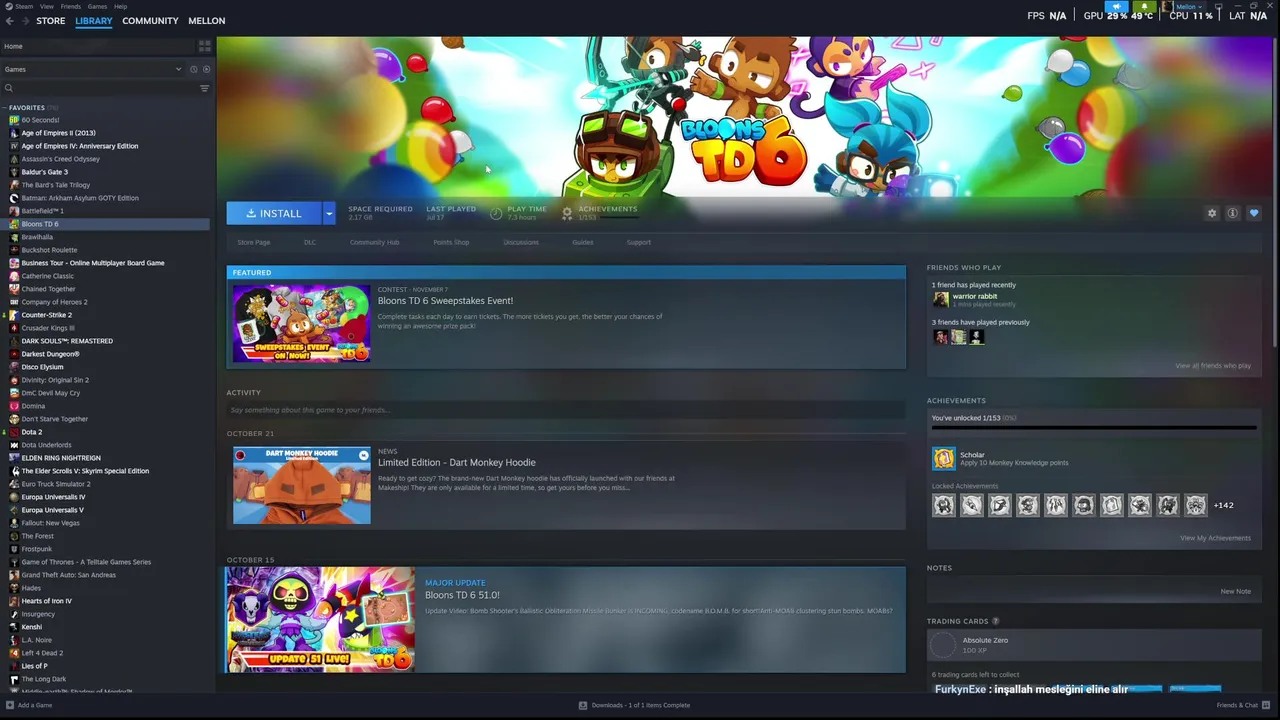Screen dimensions: 1280x720
Task: Select Dota 2 game icon in list
Action: 14,432
